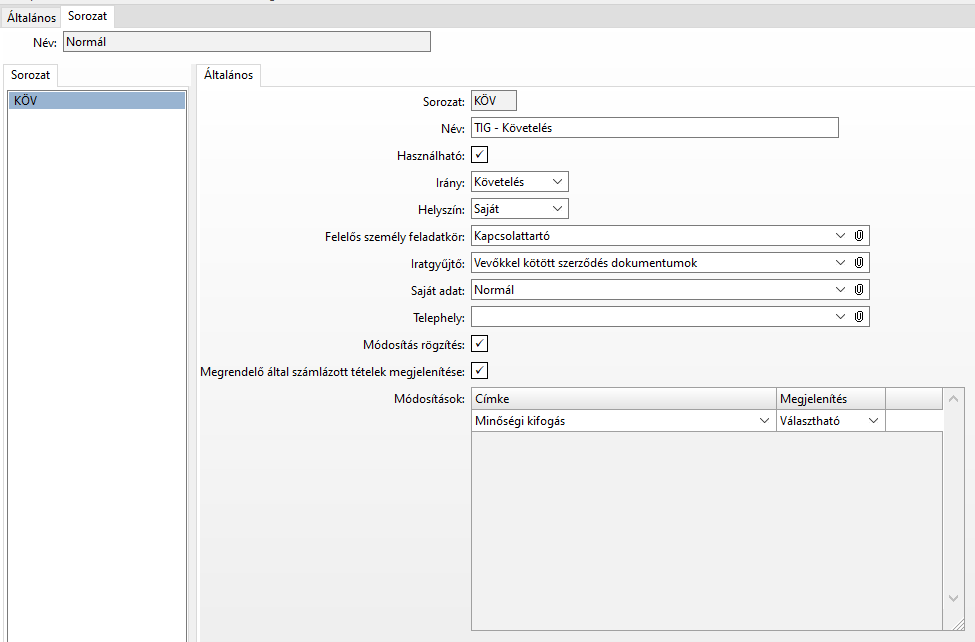
Task: Click into the TIG - Követelés name field
Action: pos(654,128)
